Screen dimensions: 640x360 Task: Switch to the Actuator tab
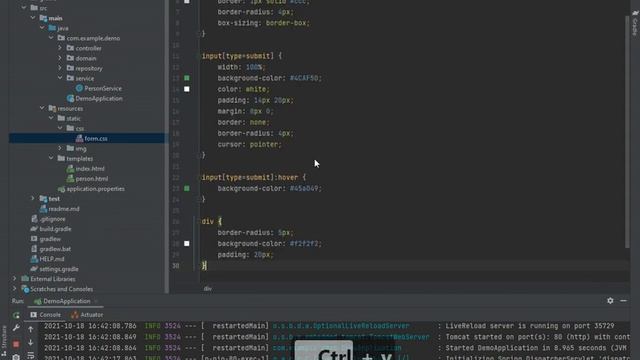(87, 315)
